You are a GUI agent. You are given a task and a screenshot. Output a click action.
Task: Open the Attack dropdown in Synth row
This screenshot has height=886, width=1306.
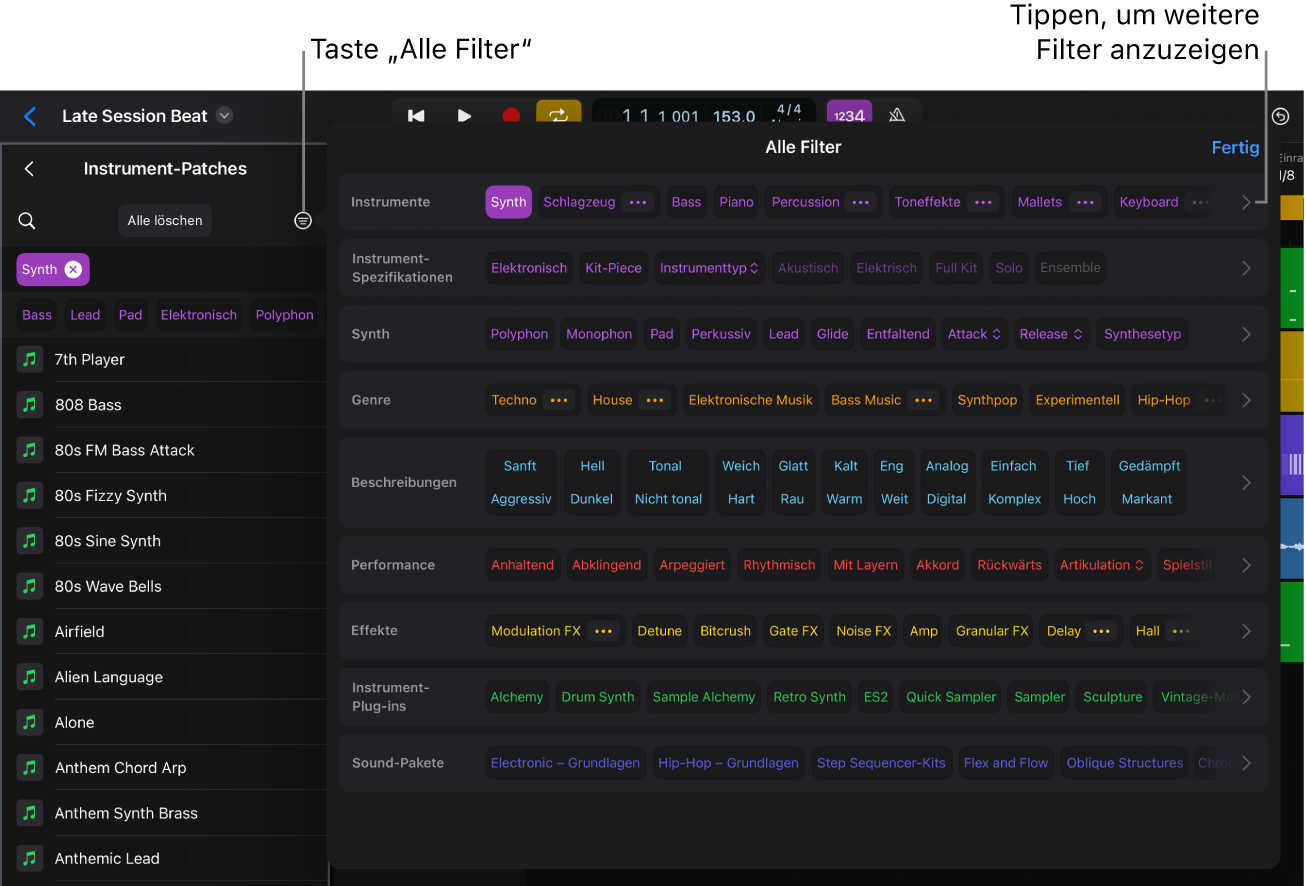pos(974,334)
